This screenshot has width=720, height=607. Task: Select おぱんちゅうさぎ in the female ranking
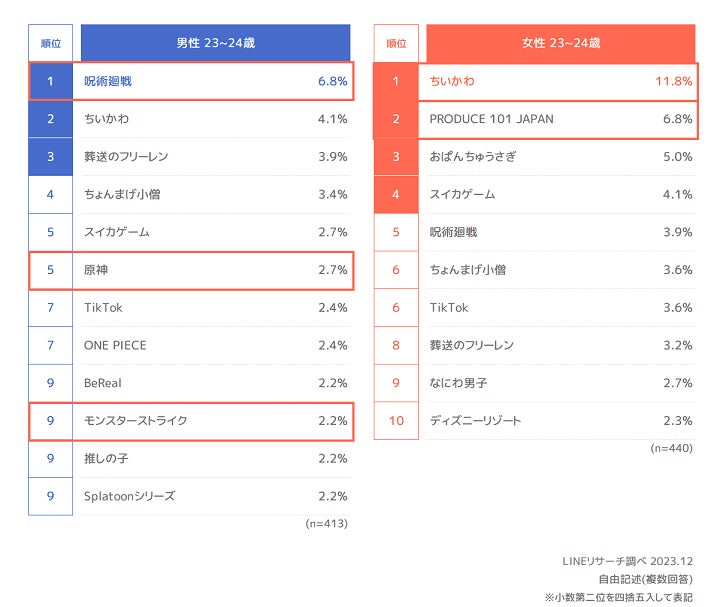click(476, 157)
